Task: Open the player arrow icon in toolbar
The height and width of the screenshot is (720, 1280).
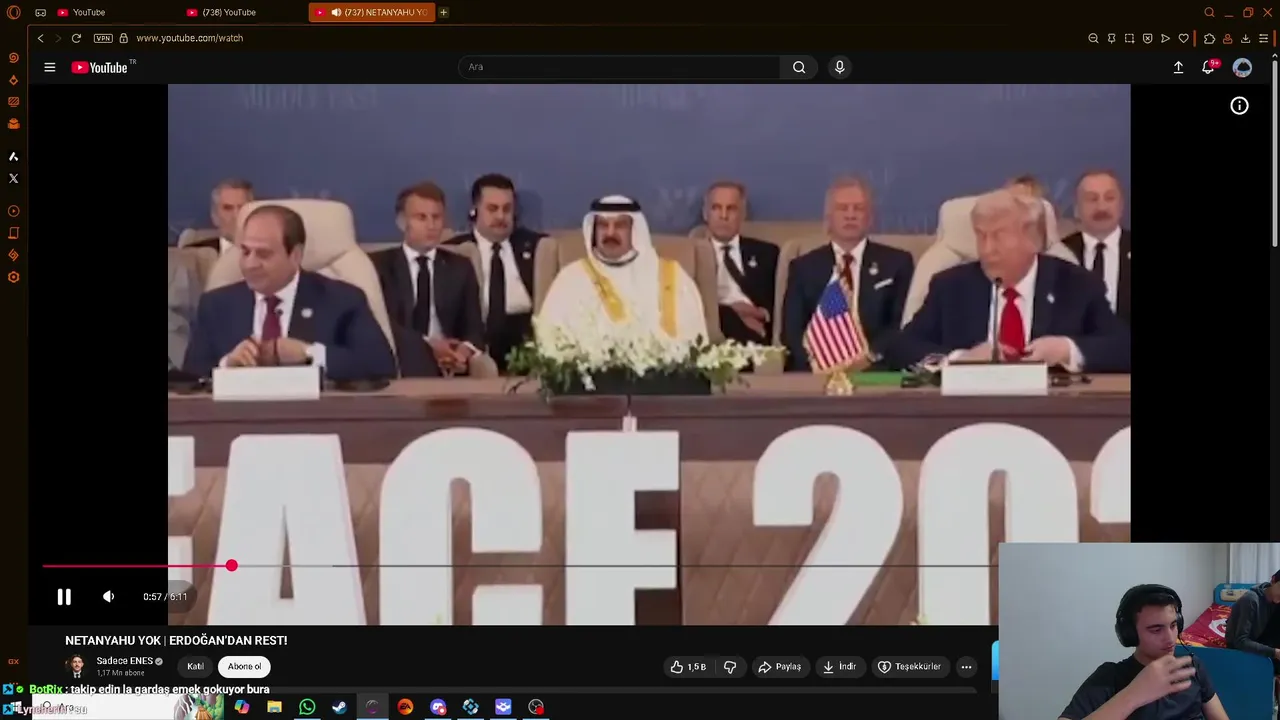Action: click(x=1165, y=38)
